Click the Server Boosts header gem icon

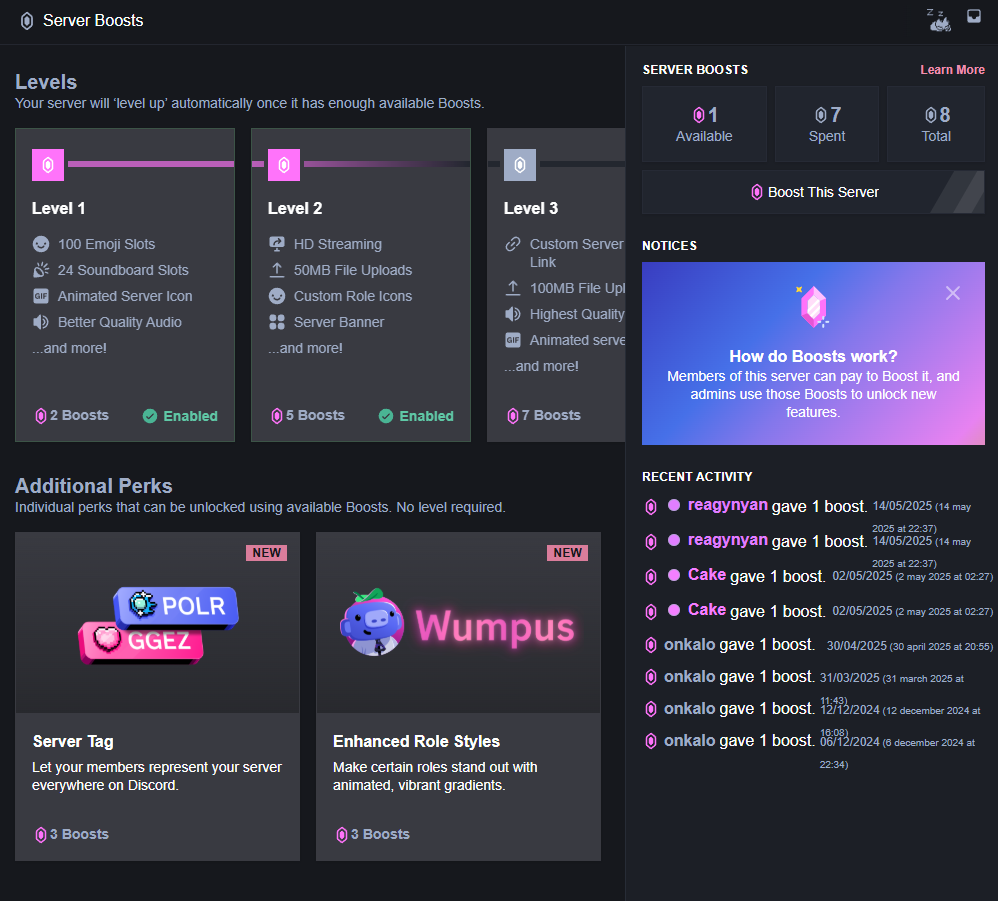pyautogui.click(x=27, y=21)
